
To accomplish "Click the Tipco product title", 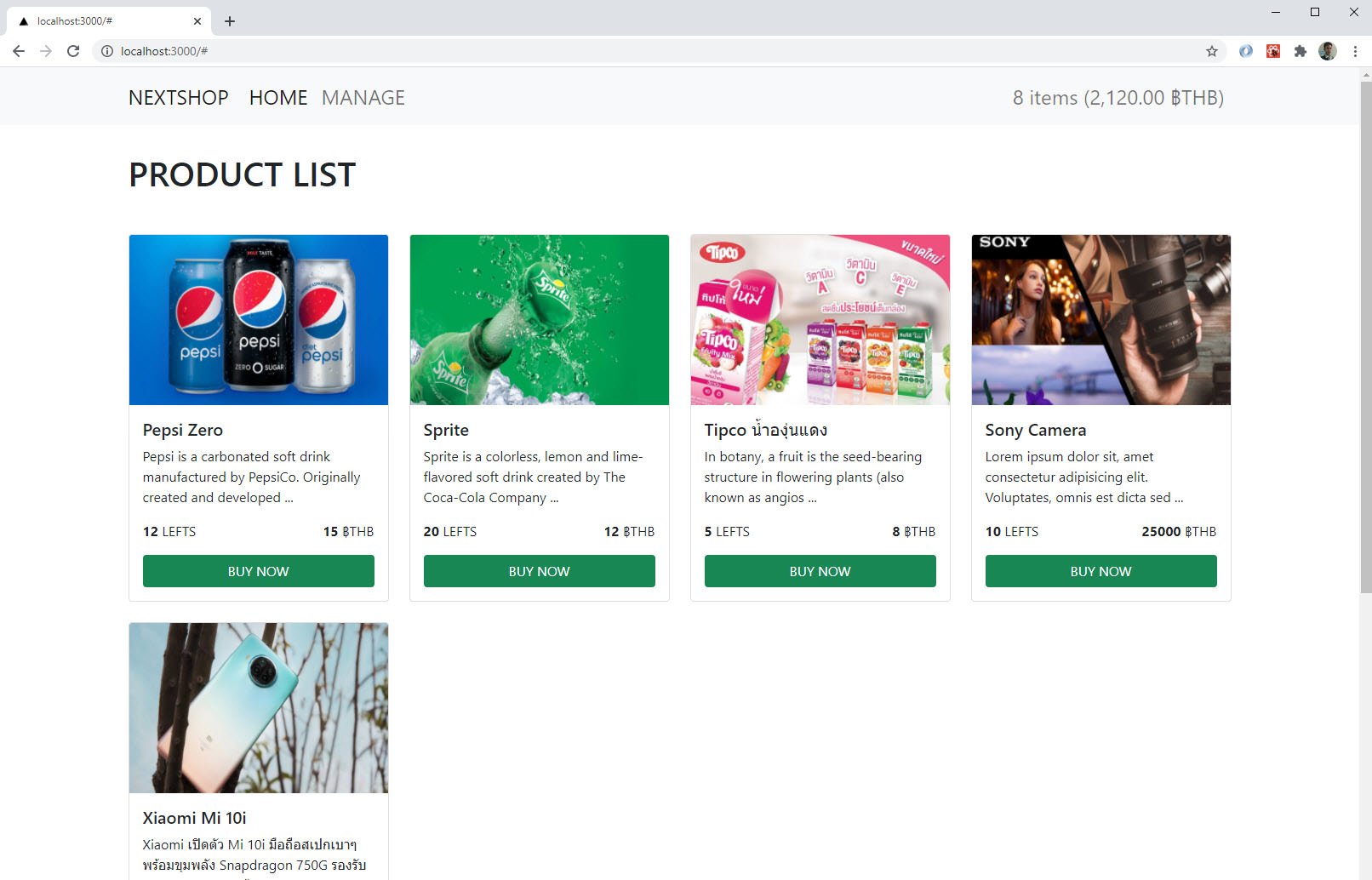I will coord(766,430).
